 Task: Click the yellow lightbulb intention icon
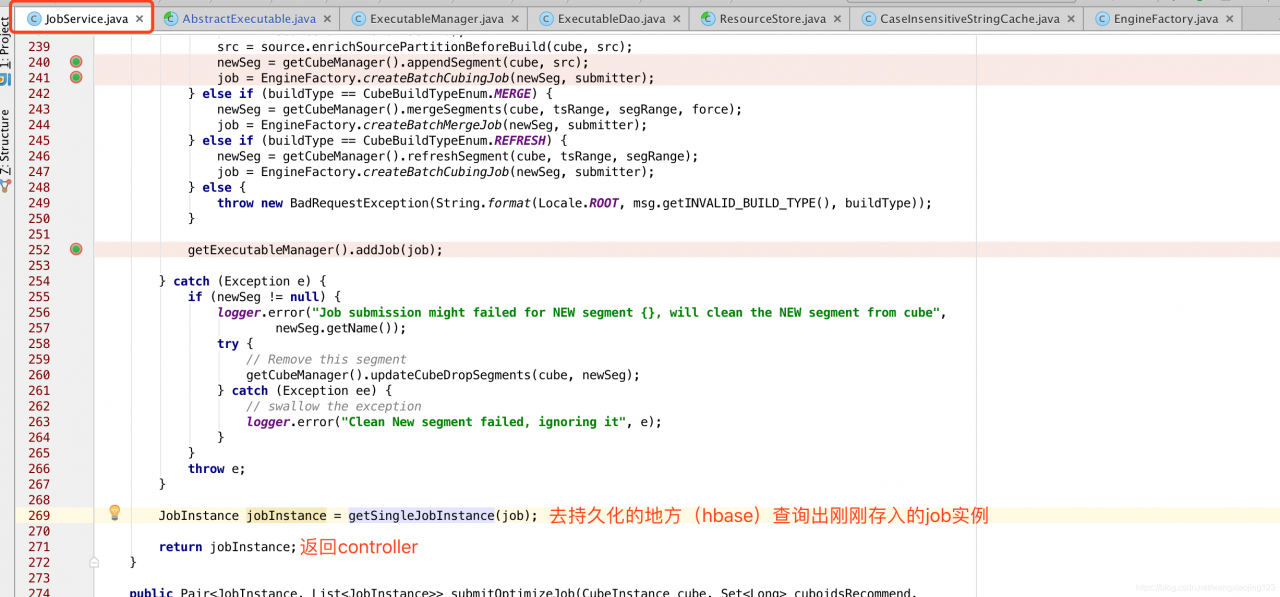tap(114, 513)
